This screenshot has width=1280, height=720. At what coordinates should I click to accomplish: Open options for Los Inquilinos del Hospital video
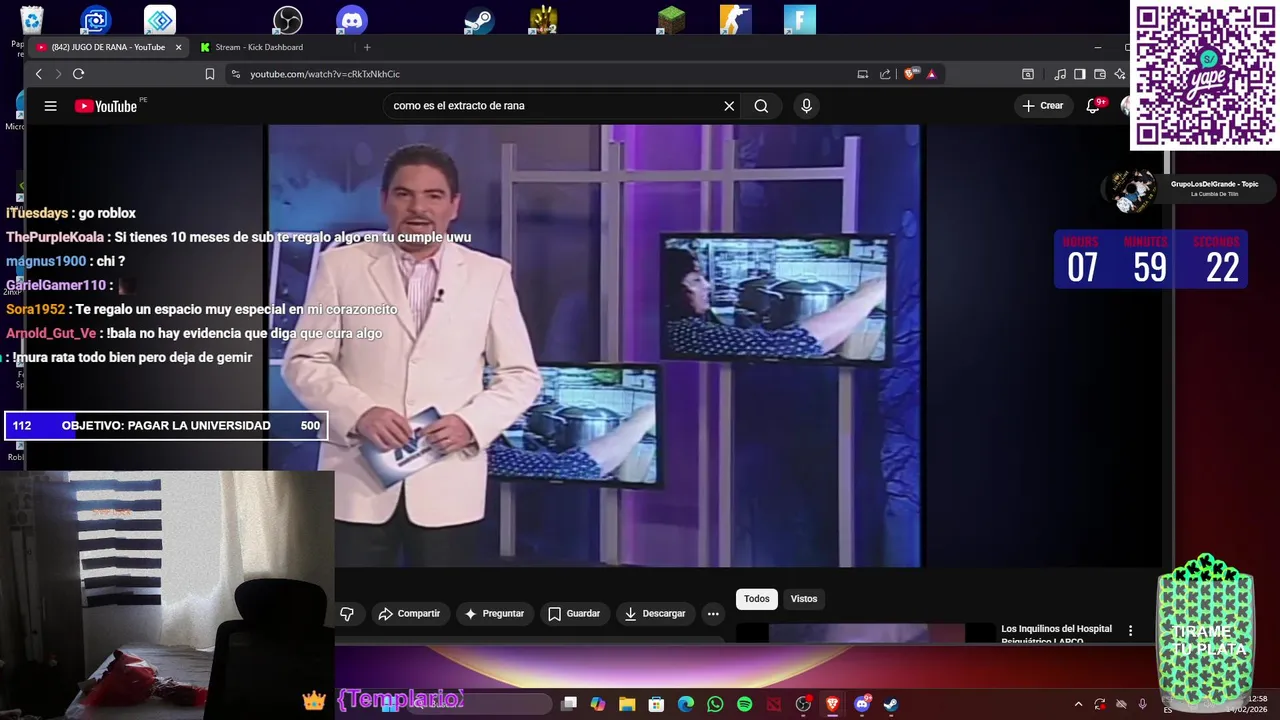tap(1131, 631)
